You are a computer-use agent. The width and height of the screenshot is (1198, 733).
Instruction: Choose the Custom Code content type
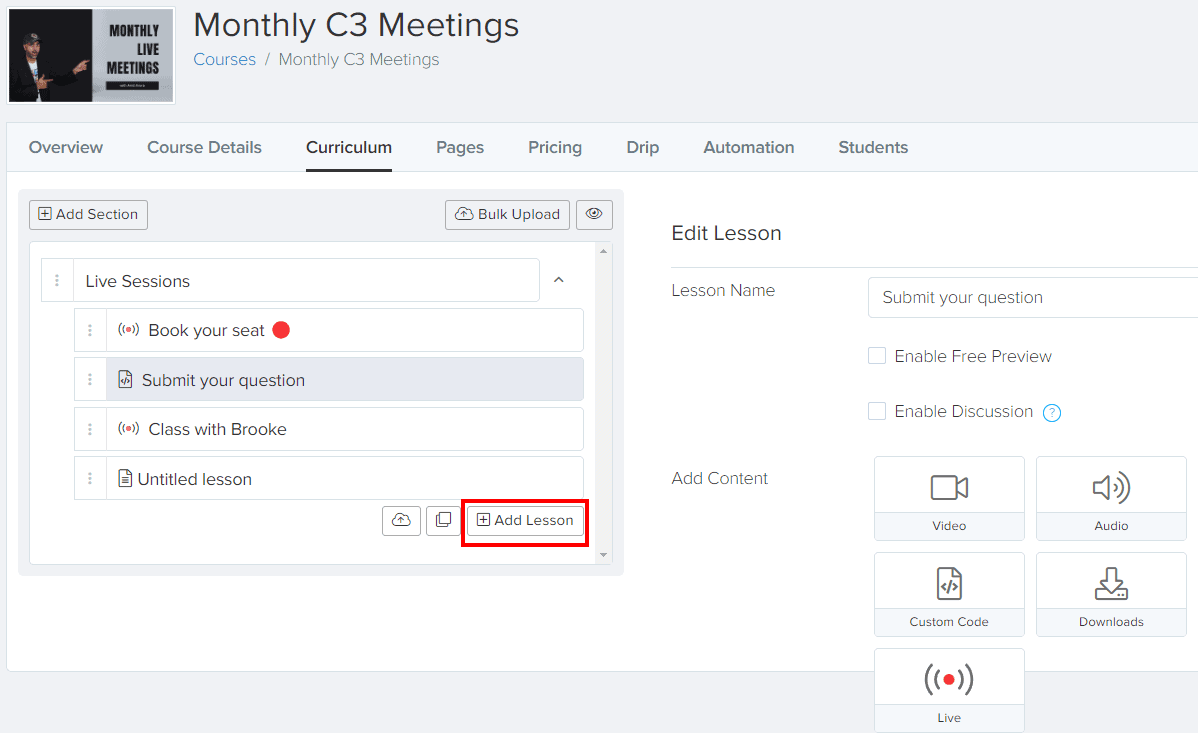[949, 594]
